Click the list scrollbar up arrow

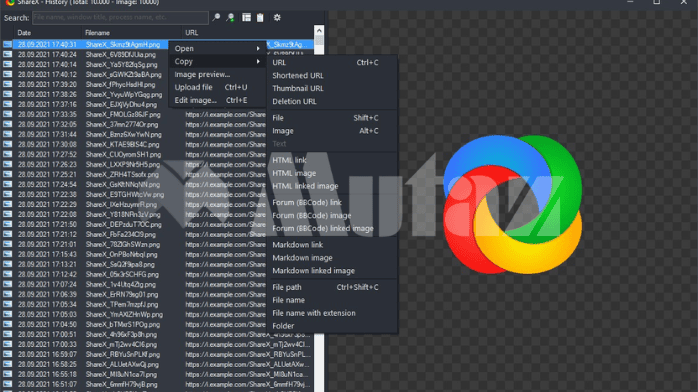tap(319, 31)
